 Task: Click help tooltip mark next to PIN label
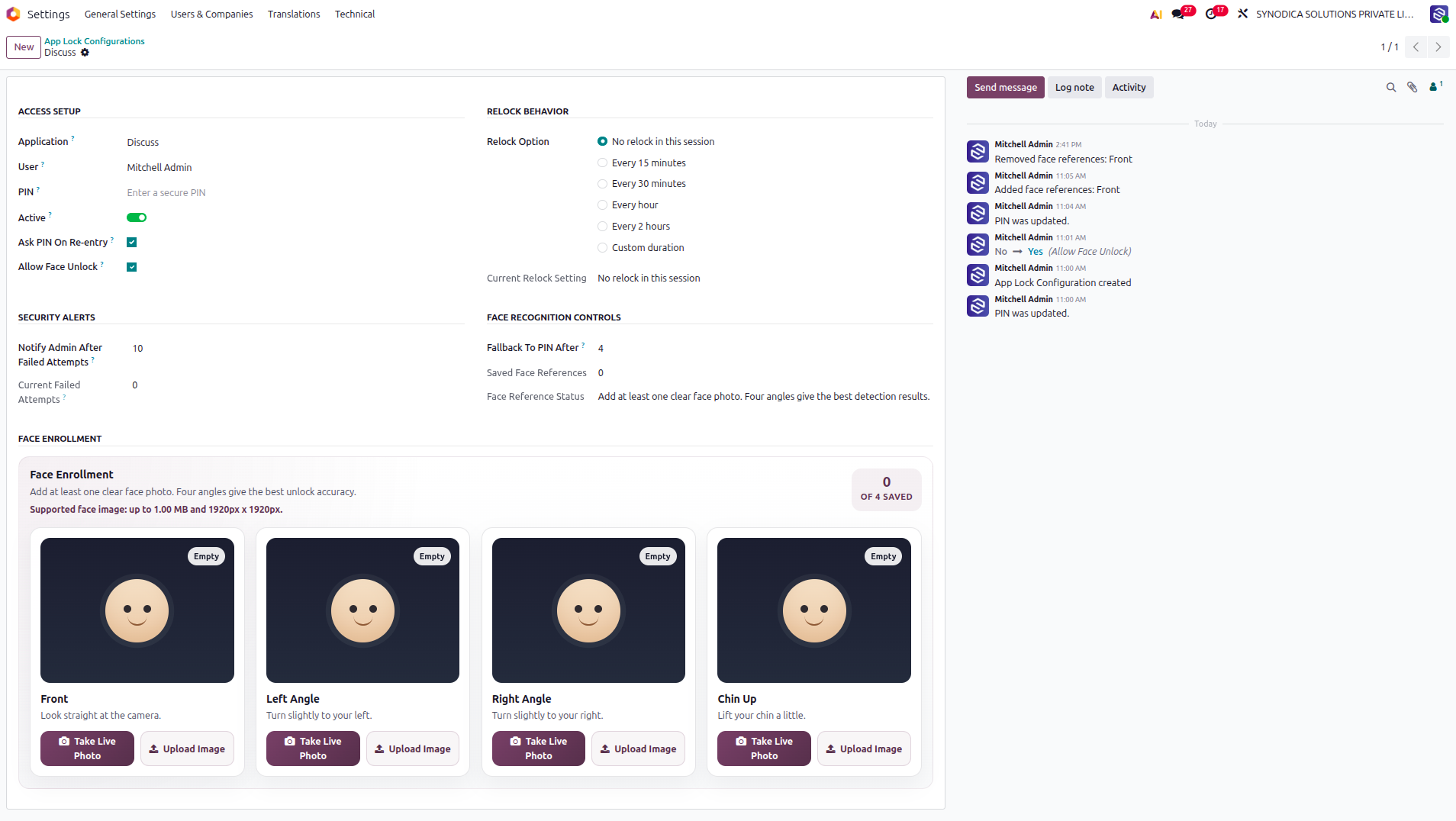38,189
